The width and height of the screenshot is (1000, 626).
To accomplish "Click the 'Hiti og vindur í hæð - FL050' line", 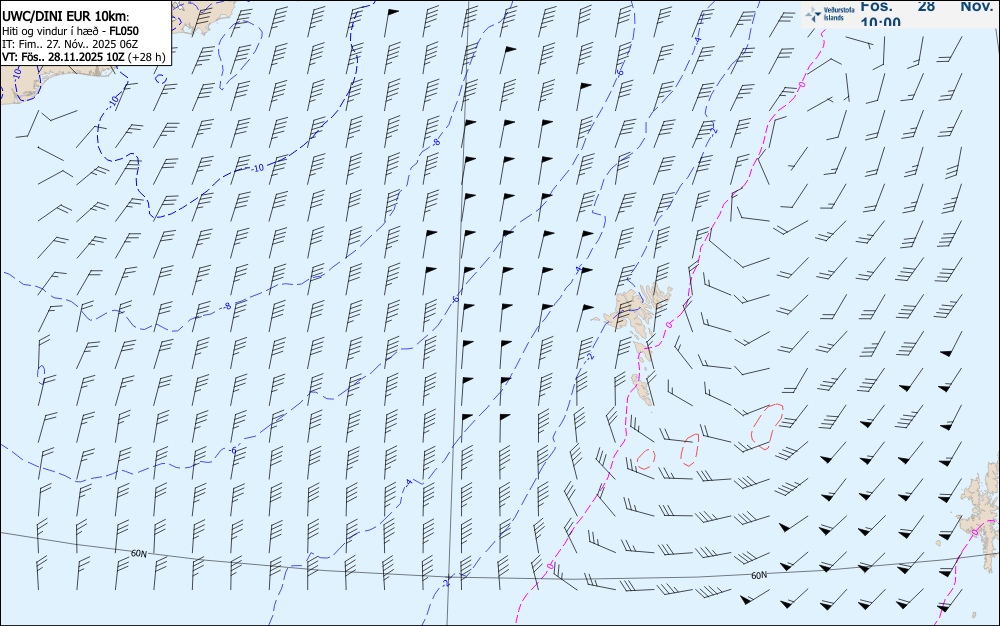I will [x=70, y=31].
